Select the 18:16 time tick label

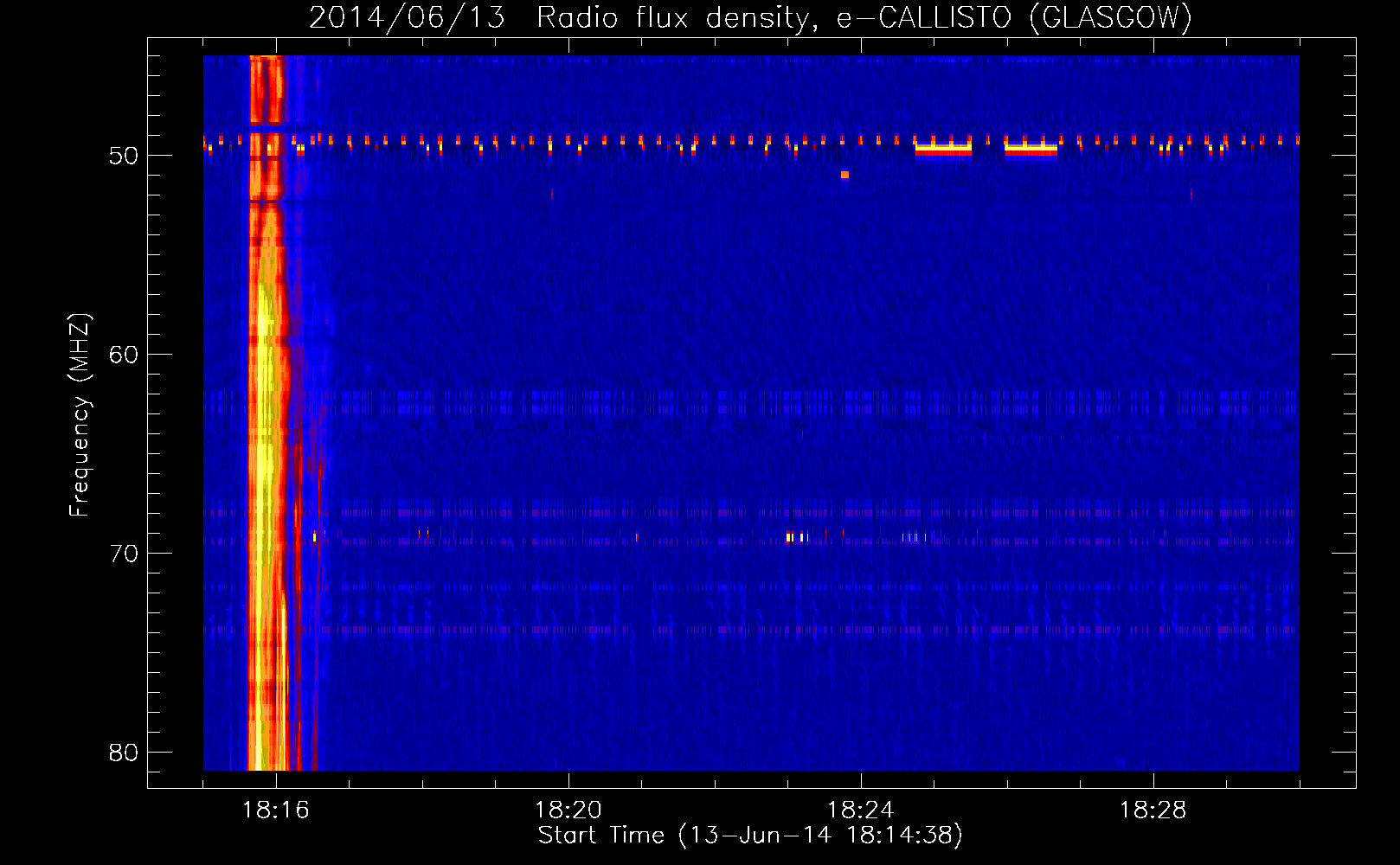point(276,811)
